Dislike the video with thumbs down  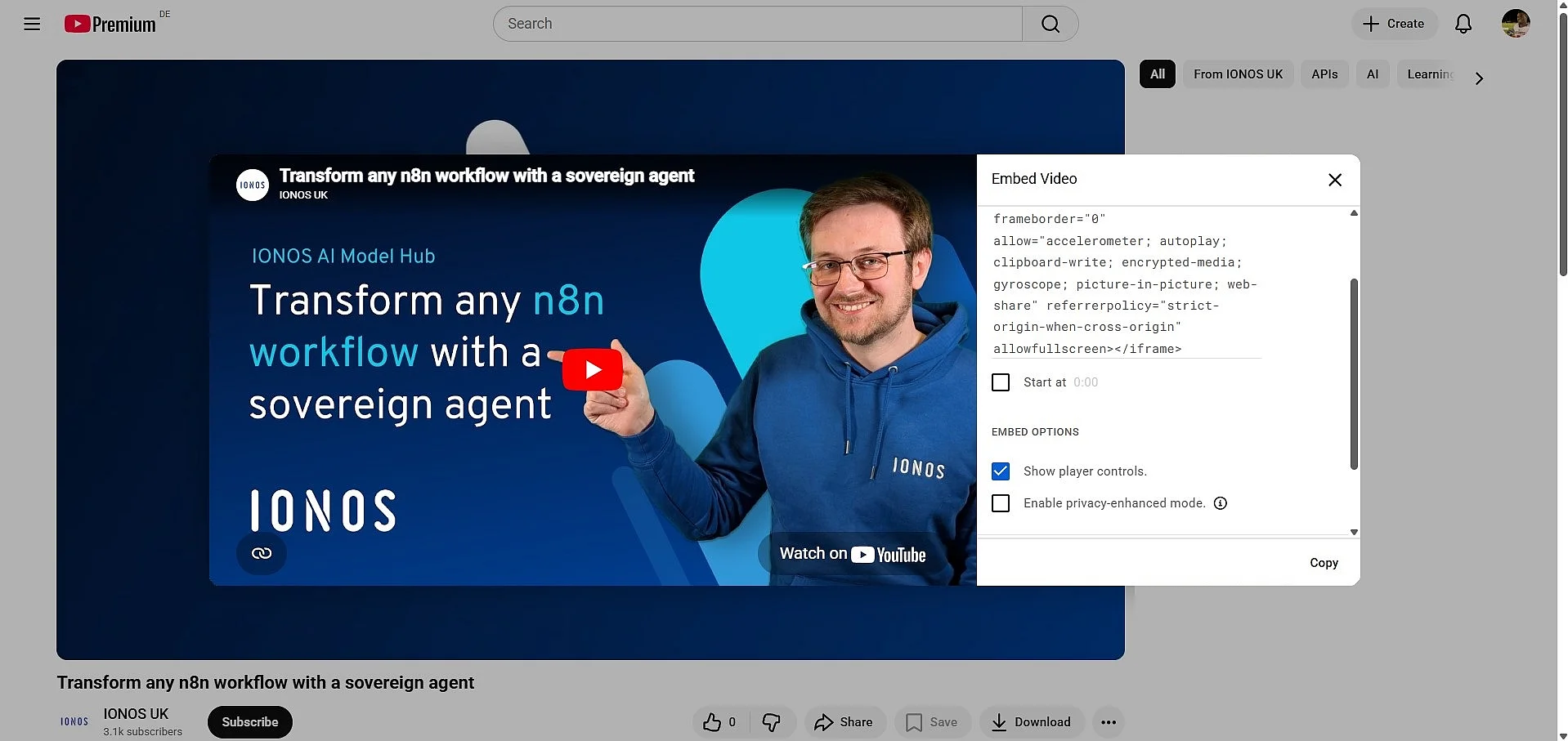[x=771, y=722]
